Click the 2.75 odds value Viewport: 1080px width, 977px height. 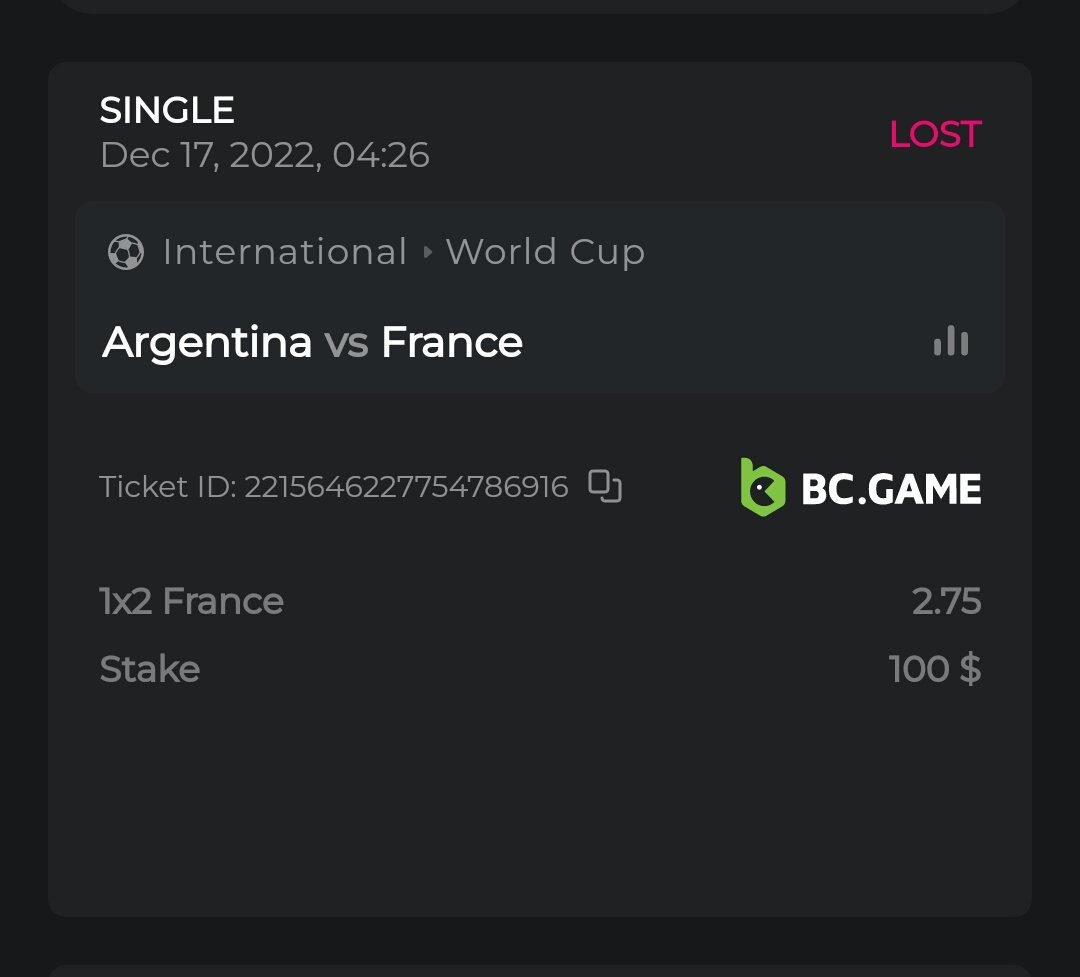tap(946, 601)
